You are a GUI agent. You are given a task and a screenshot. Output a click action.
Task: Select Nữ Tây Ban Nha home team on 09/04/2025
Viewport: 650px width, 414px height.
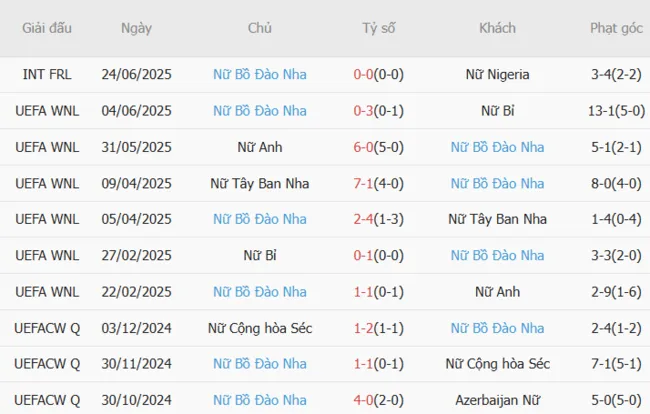click(x=260, y=183)
